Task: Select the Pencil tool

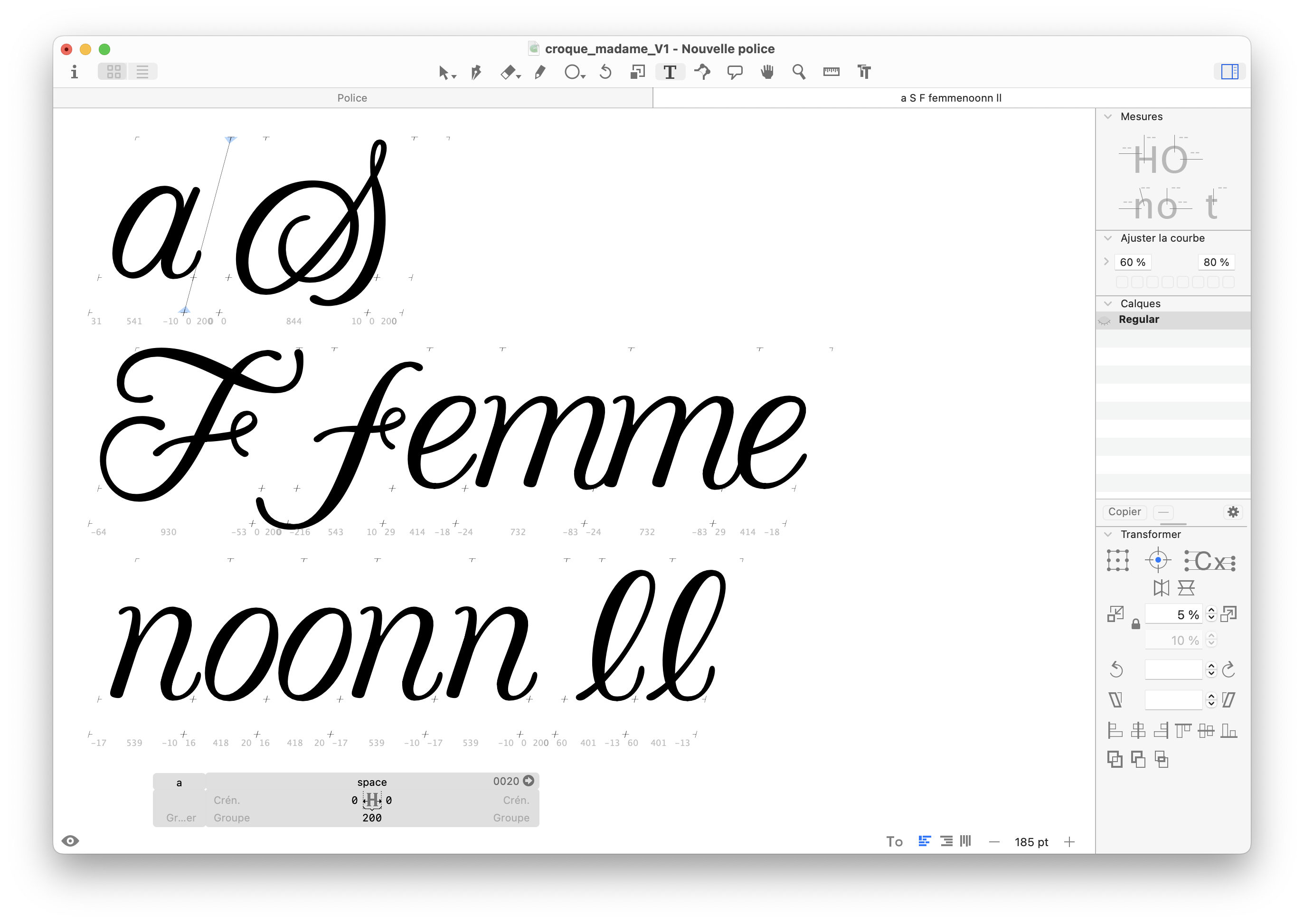Action: coord(540,72)
